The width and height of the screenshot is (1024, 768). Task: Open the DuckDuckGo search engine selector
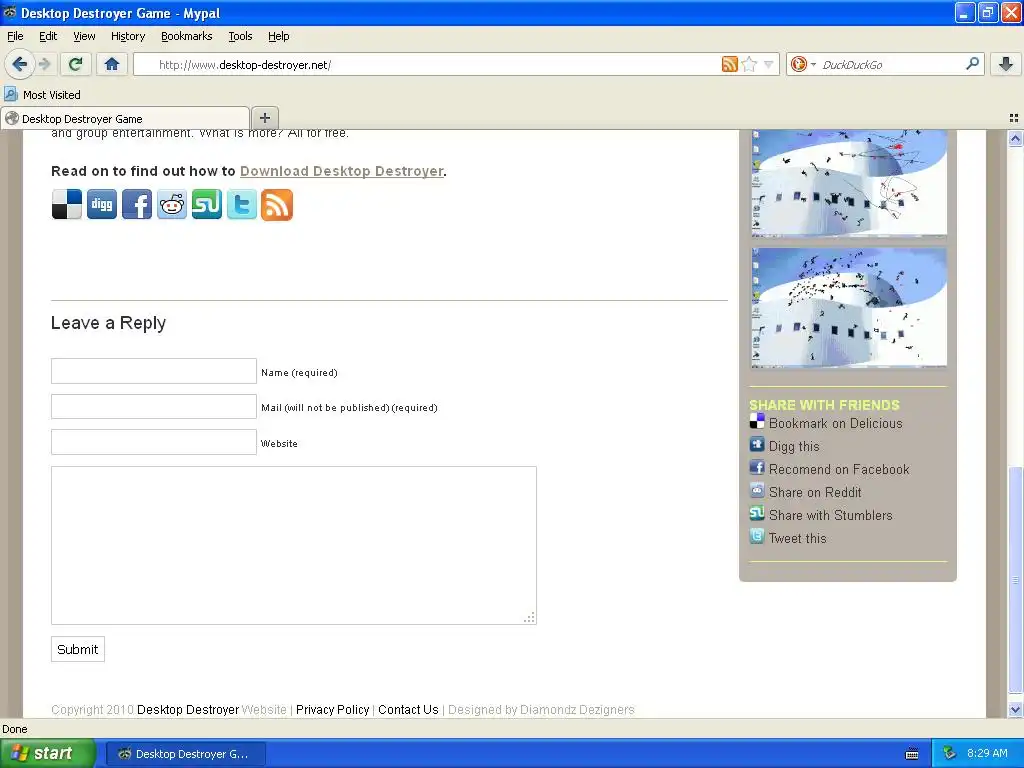803,64
